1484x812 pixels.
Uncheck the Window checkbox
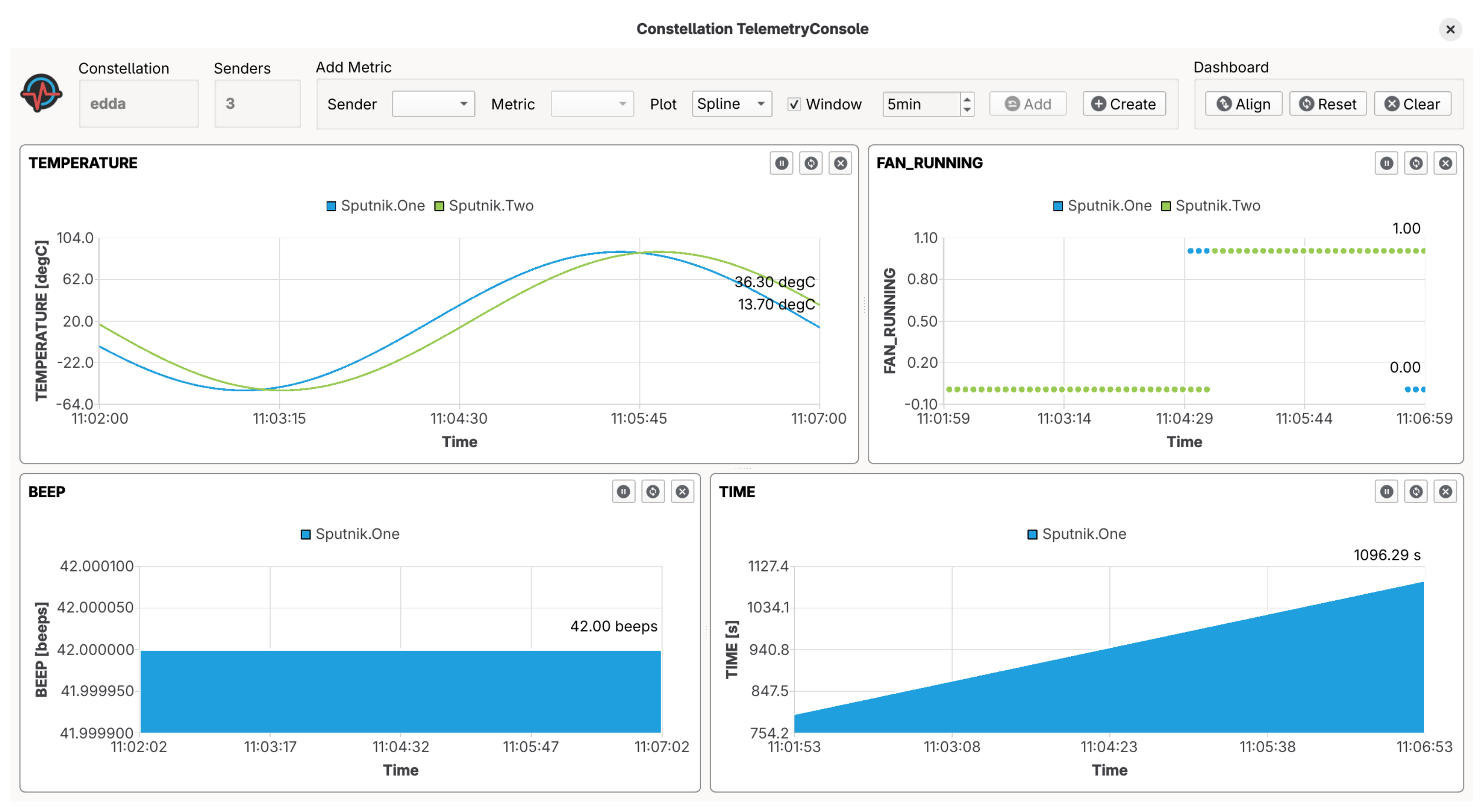[x=794, y=104]
